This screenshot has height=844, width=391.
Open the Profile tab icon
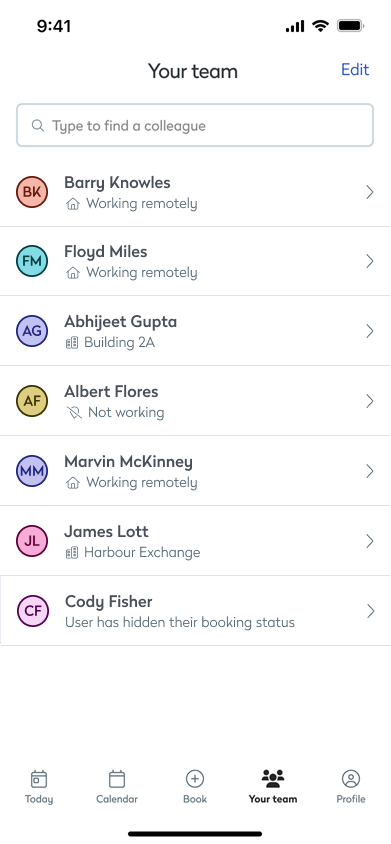[351, 779]
